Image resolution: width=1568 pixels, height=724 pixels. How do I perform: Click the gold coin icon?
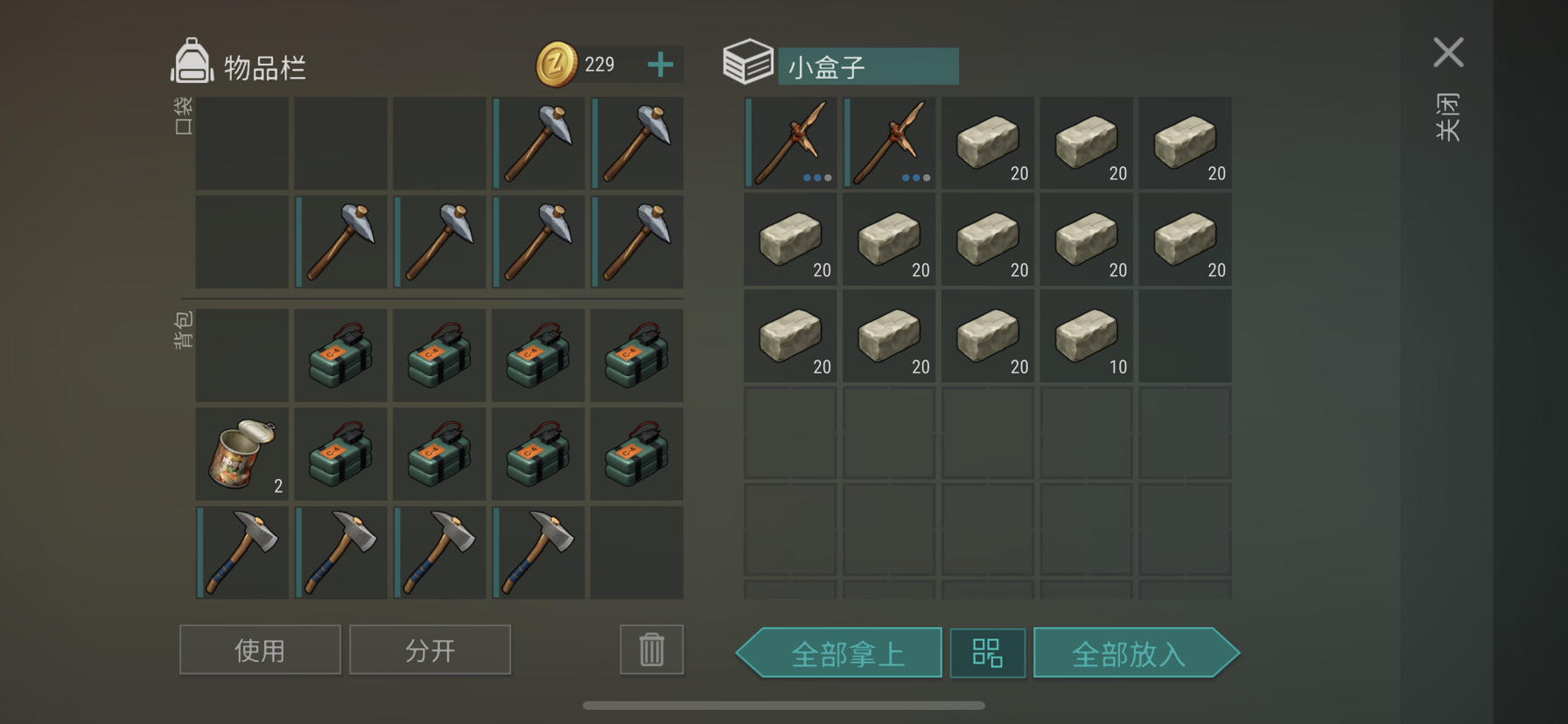pos(556,65)
